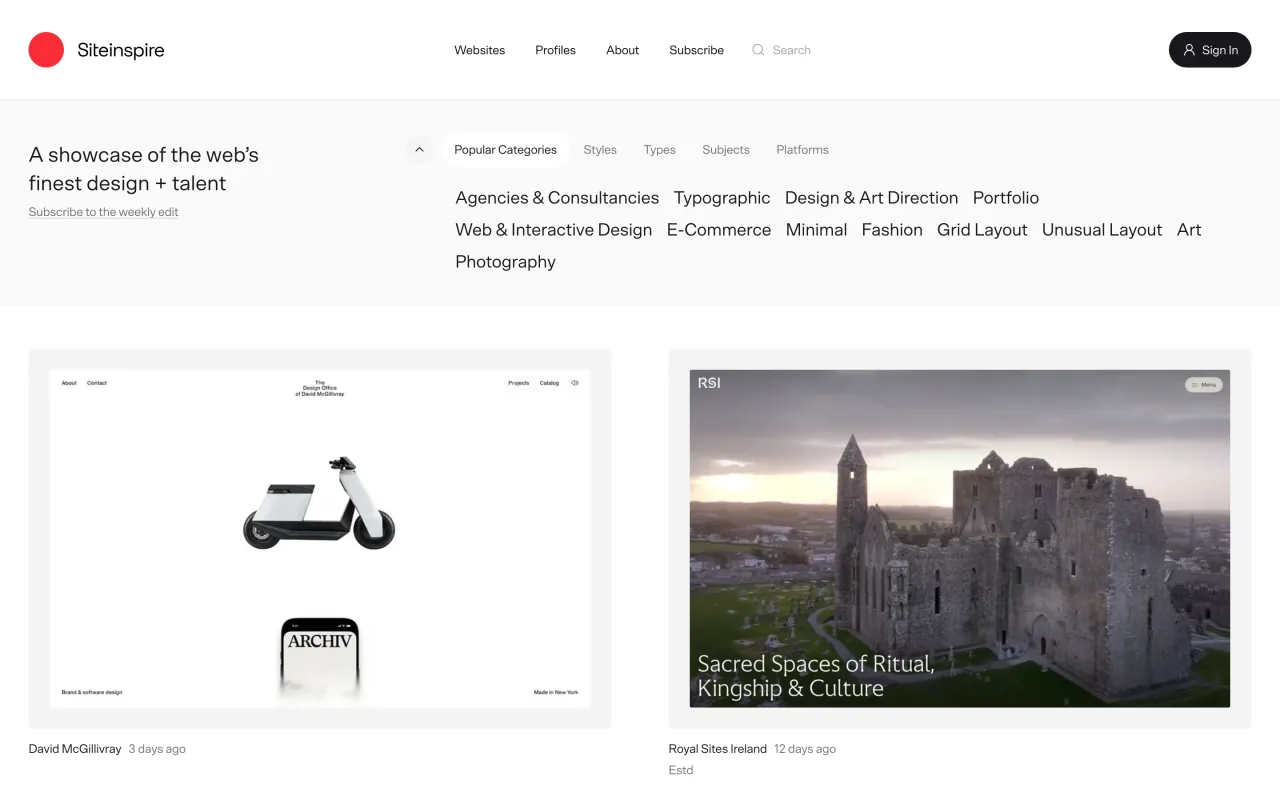Click the red Siteinspire logo circle
1280x800 pixels.
click(46, 50)
